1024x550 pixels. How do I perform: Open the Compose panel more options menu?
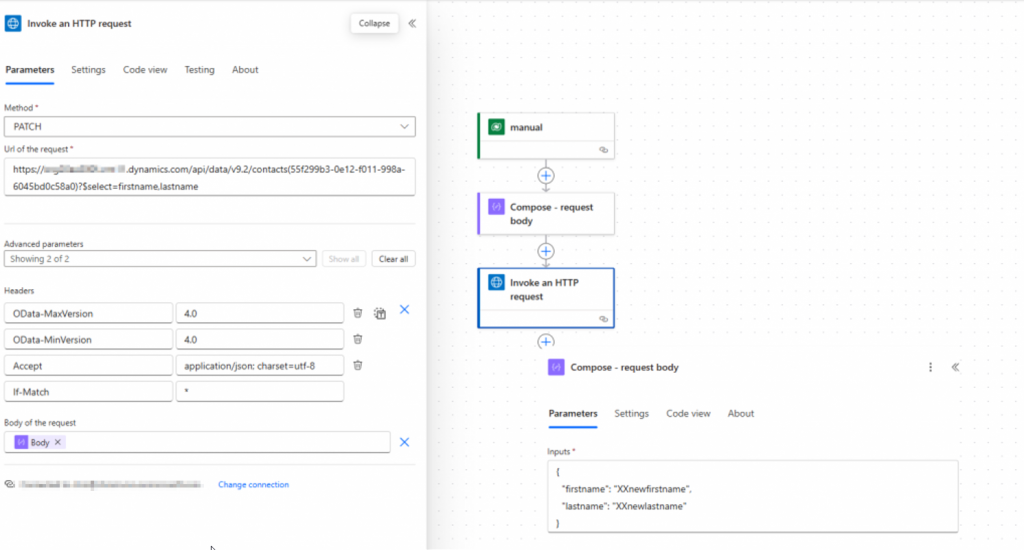pos(931,367)
